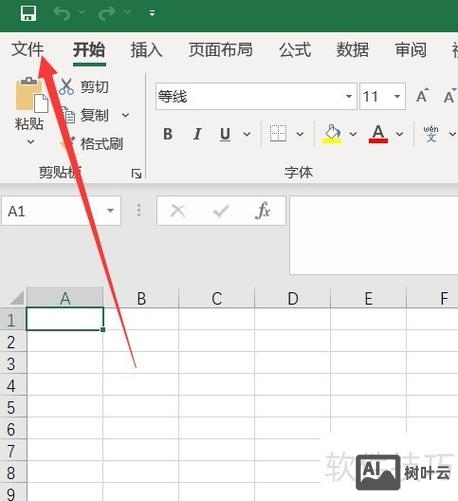Expand the 粘贴 options arrow
The height and width of the screenshot is (501, 458).
pos(30,142)
